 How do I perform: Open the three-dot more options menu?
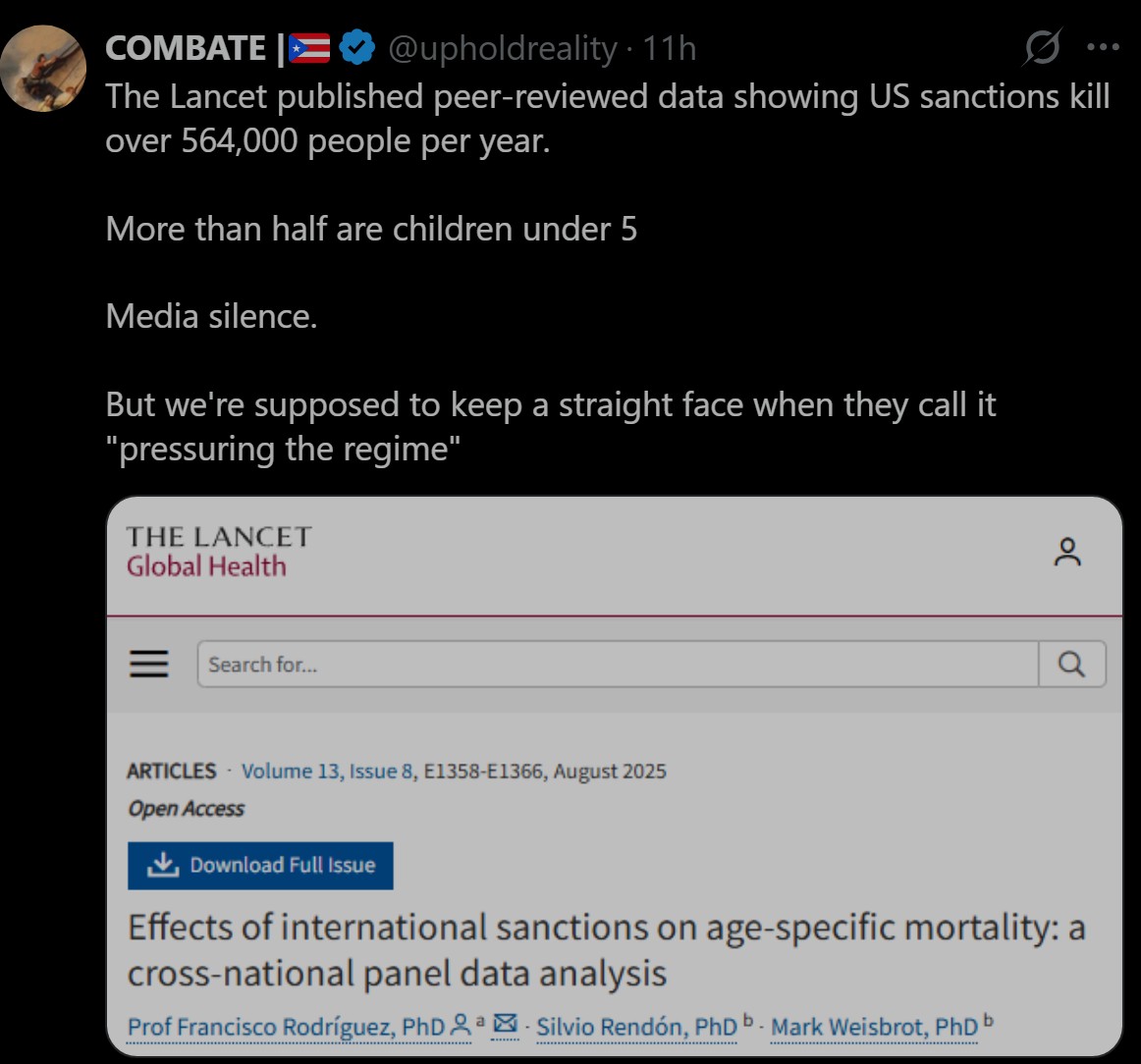pyautogui.click(x=1104, y=47)
